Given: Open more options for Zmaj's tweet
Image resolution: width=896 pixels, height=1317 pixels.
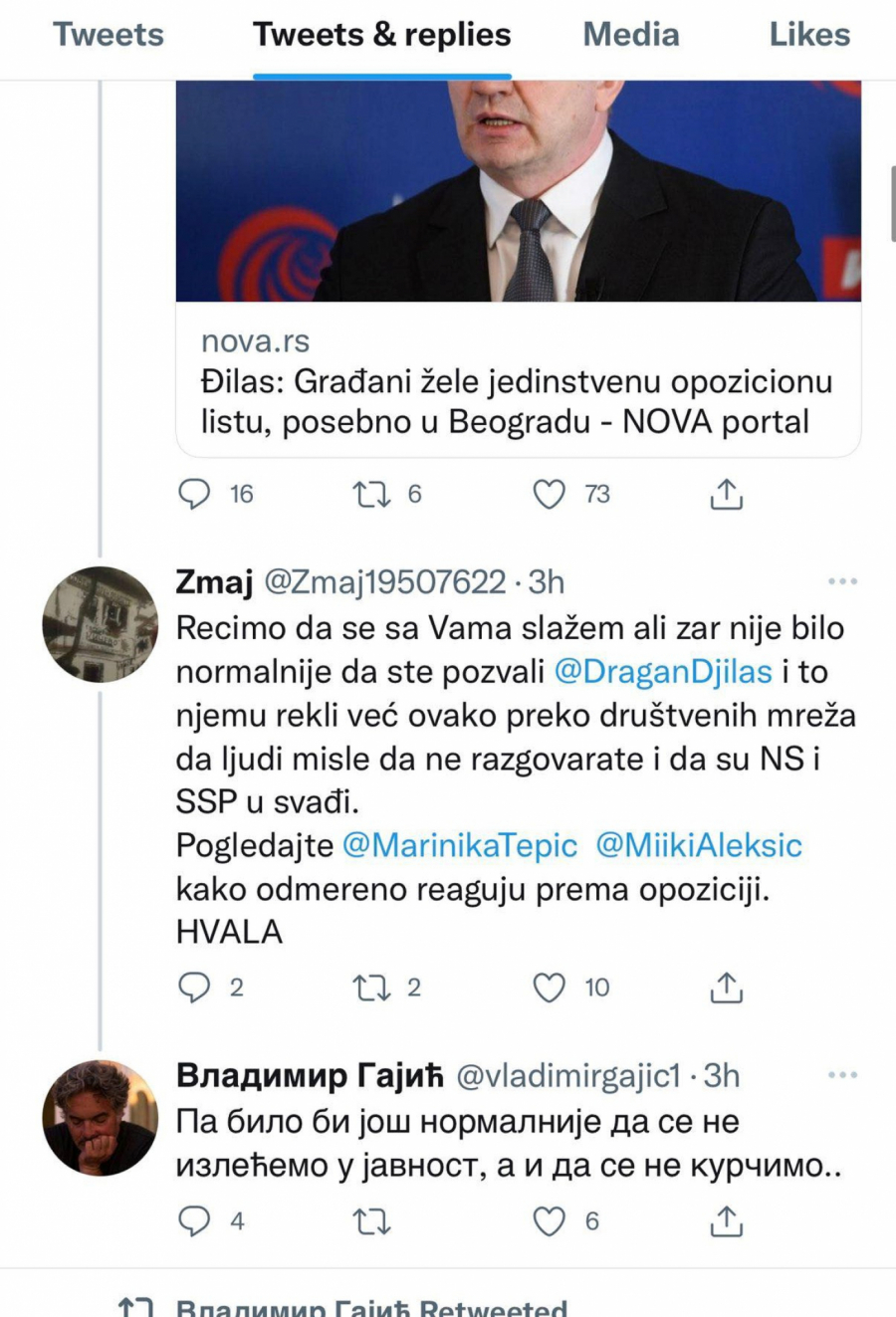Looking at the screenshot, I should pyautogui.click(x=842, y=581).
